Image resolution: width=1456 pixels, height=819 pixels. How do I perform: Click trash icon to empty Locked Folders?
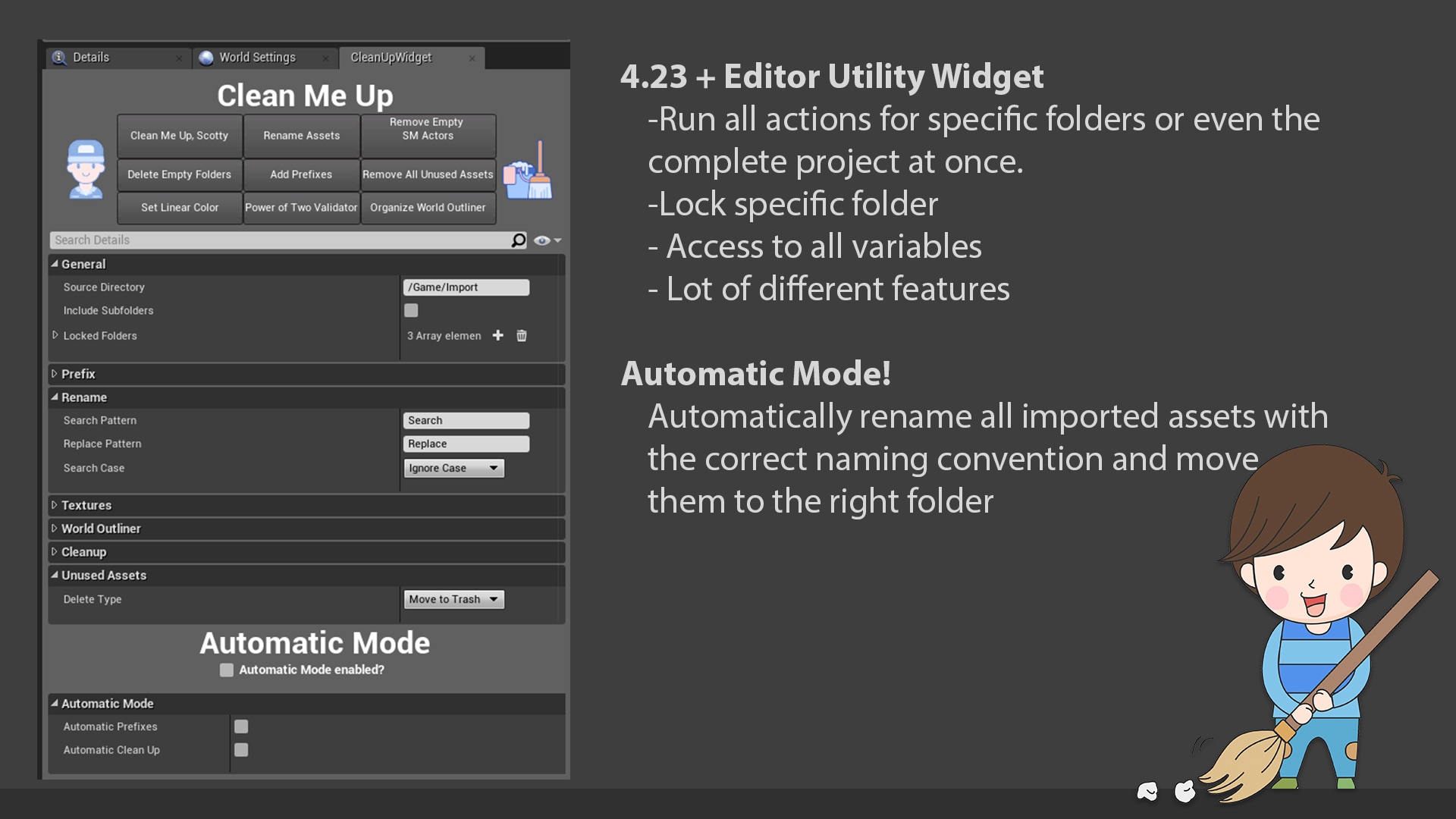522,335
